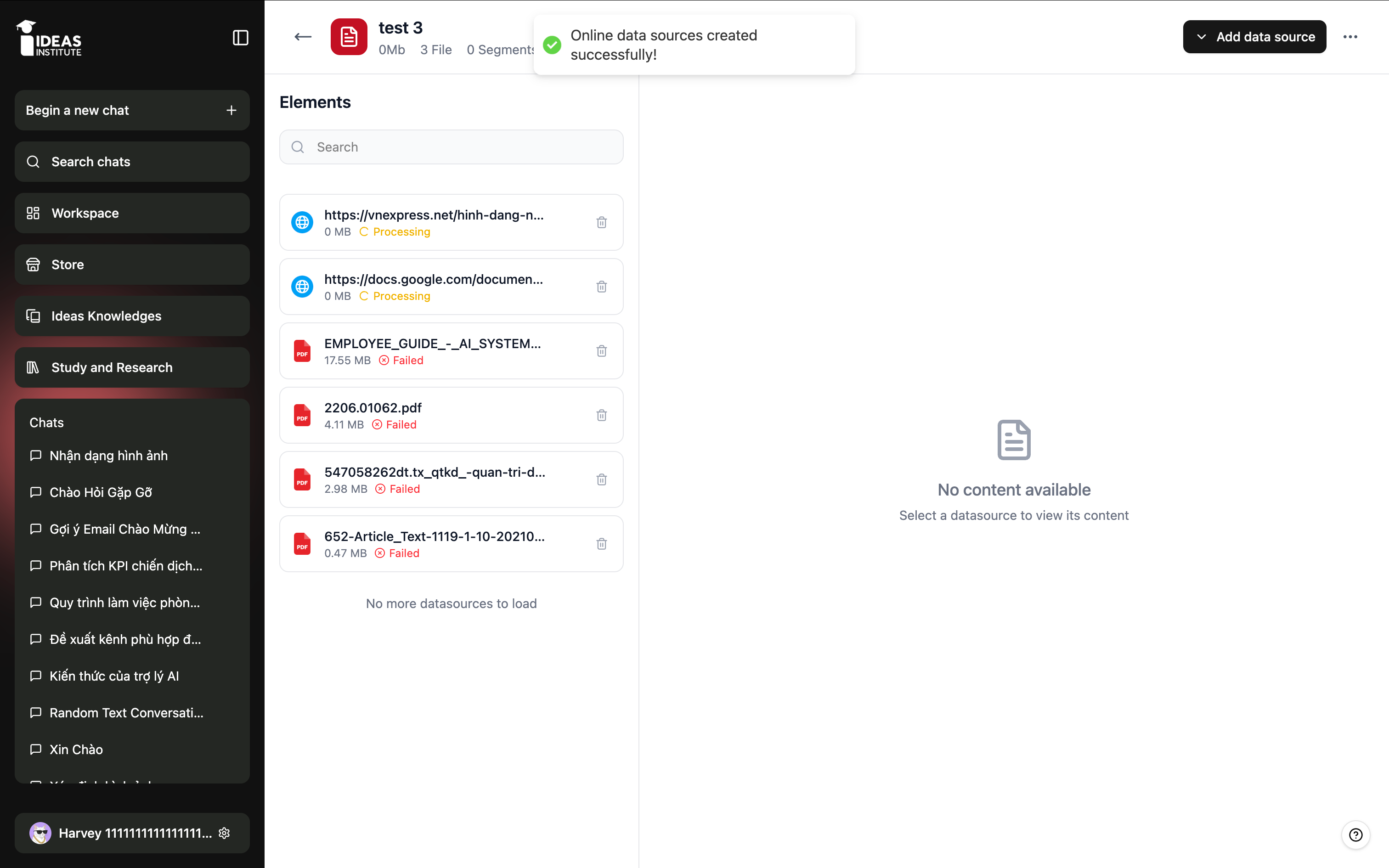Viewport: 1389px width, 868px height.
Task: Click the globe icon of vnexpress source
Action: (x=302, y=222)
